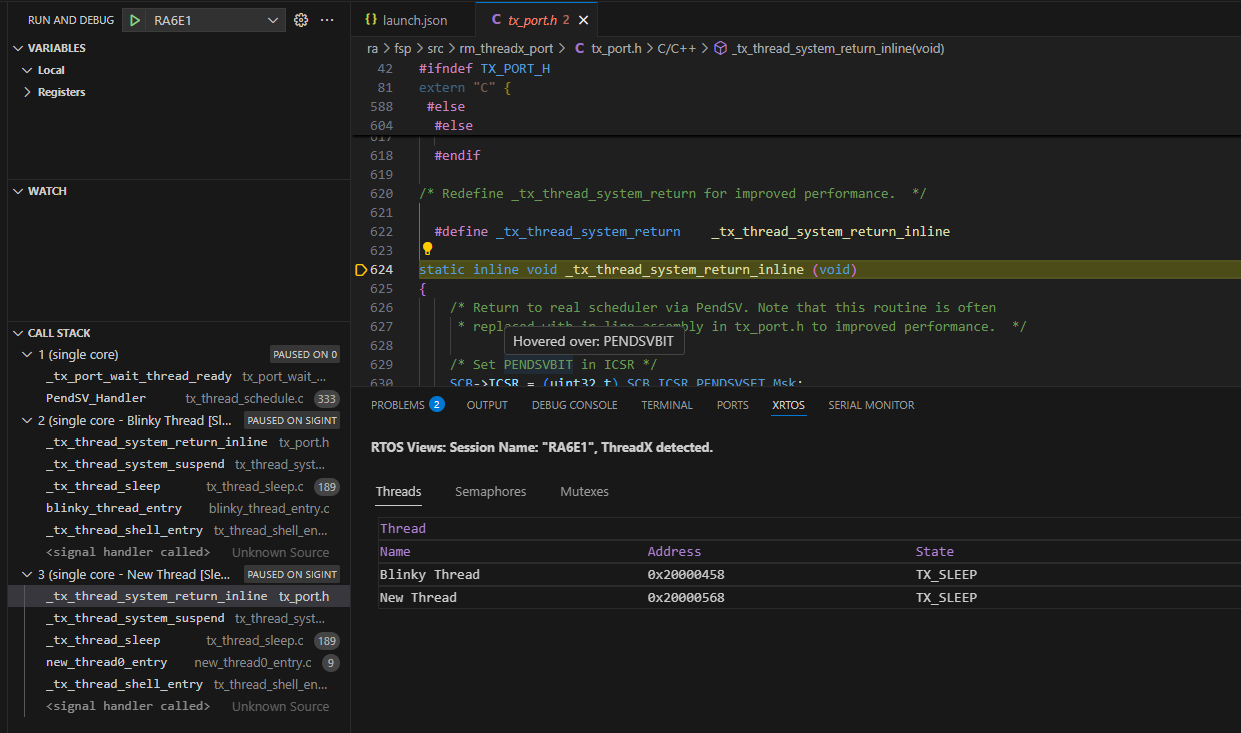Select _tx_port_wait_thread_ready stack frame
This screenshot has height=733, width=1241.
(x=178, y=376)
